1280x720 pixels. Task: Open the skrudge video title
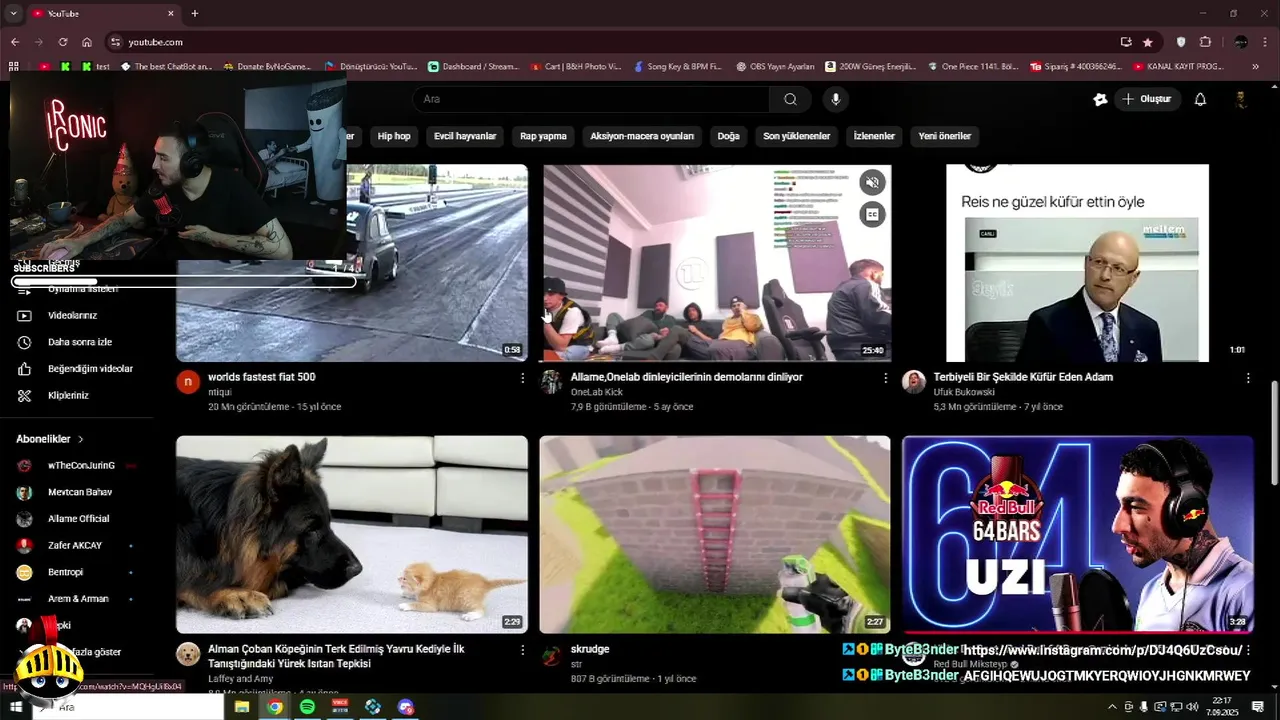point(590,649)
